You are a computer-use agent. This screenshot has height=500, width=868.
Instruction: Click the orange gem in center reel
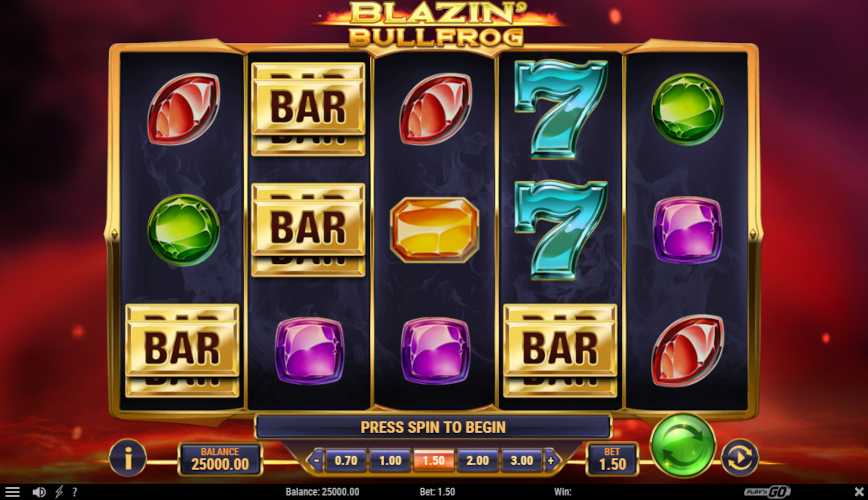(435, 229)
